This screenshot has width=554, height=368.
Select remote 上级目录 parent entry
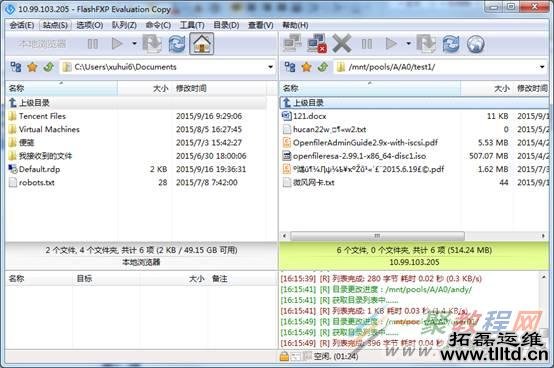click(x=414, y=103)
